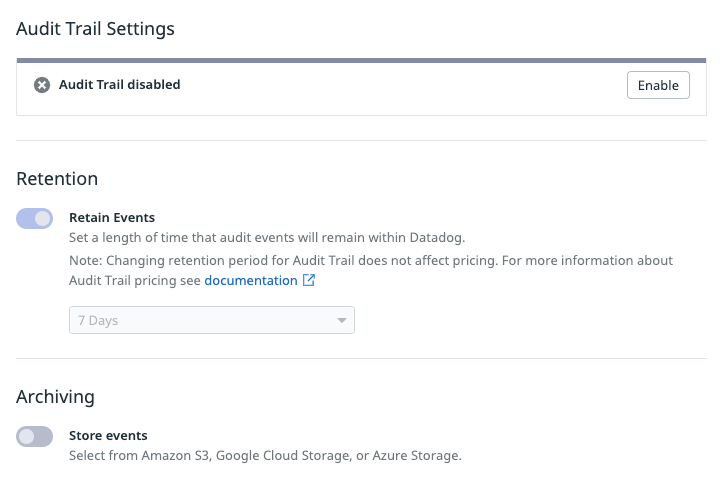Click the external link icon beside documentation

pyautogui.click(x=309, y=281)
